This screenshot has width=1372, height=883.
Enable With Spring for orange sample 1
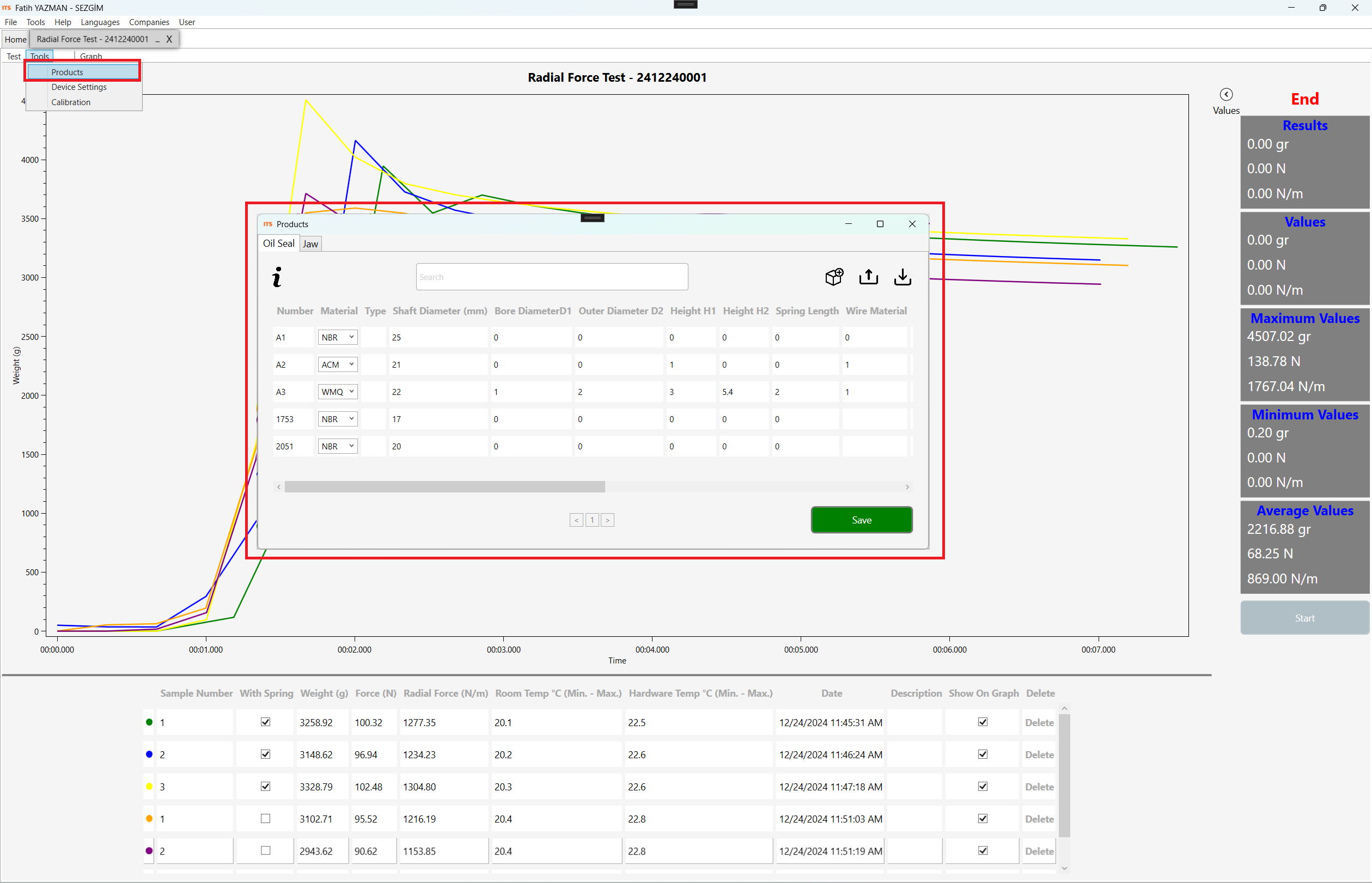pos(265,818)
